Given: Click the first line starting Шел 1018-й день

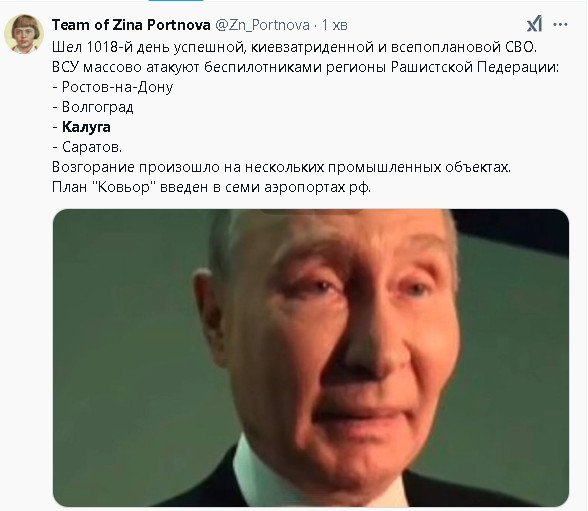Looking at the screenshot, I should point(294,47).
